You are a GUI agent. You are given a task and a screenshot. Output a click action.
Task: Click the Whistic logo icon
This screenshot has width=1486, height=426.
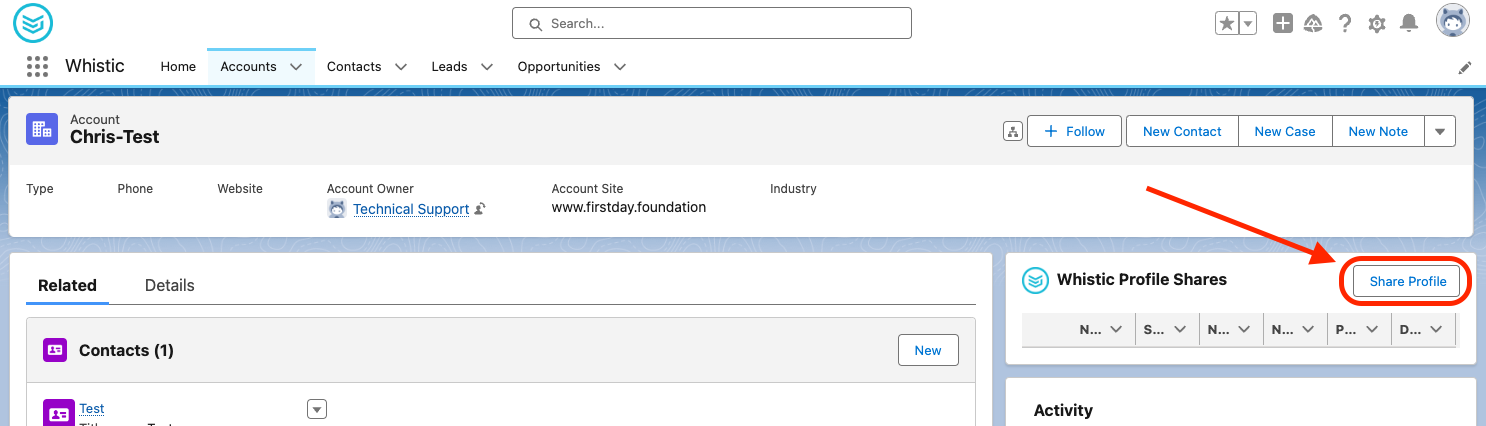(x=33, y=22)
